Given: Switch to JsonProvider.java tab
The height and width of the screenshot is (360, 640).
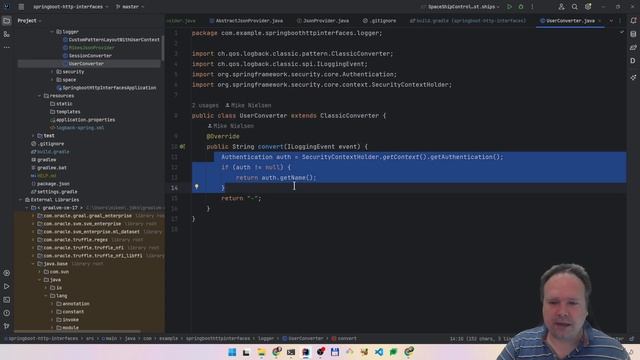Looking at the screenshot, I should click(323, 20).
